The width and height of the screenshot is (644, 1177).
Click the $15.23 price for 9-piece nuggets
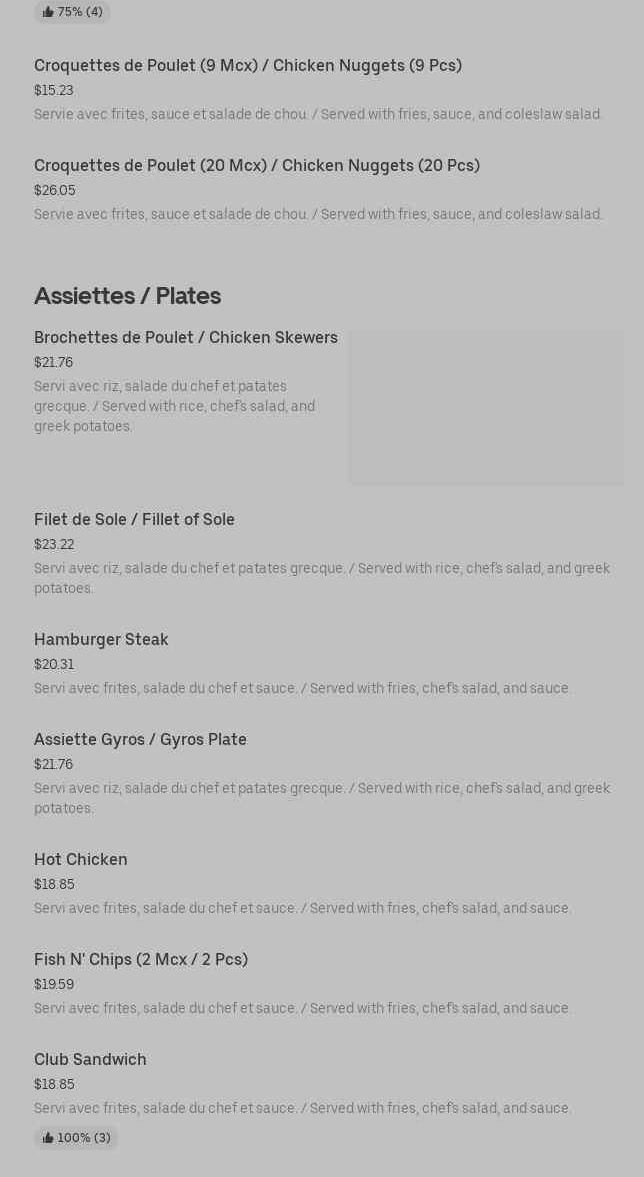[53, 91]
